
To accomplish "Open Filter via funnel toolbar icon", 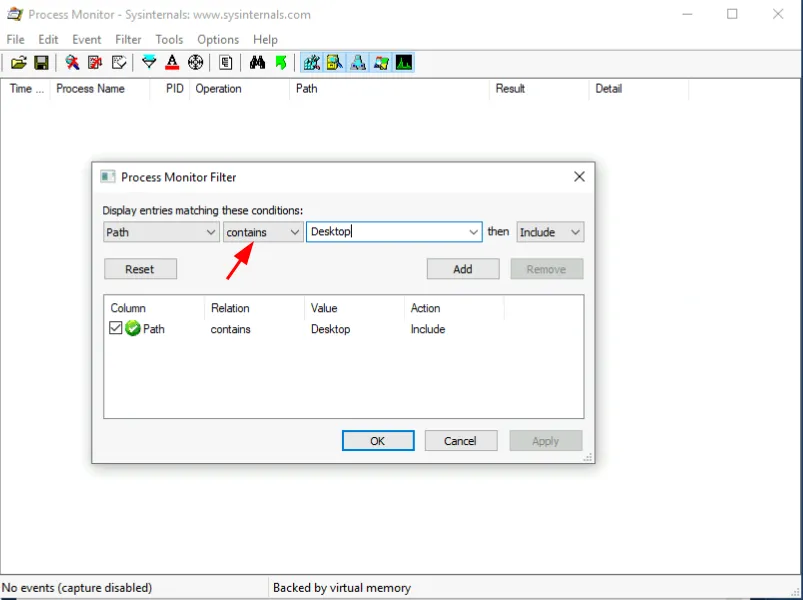I will coord(149,63).
